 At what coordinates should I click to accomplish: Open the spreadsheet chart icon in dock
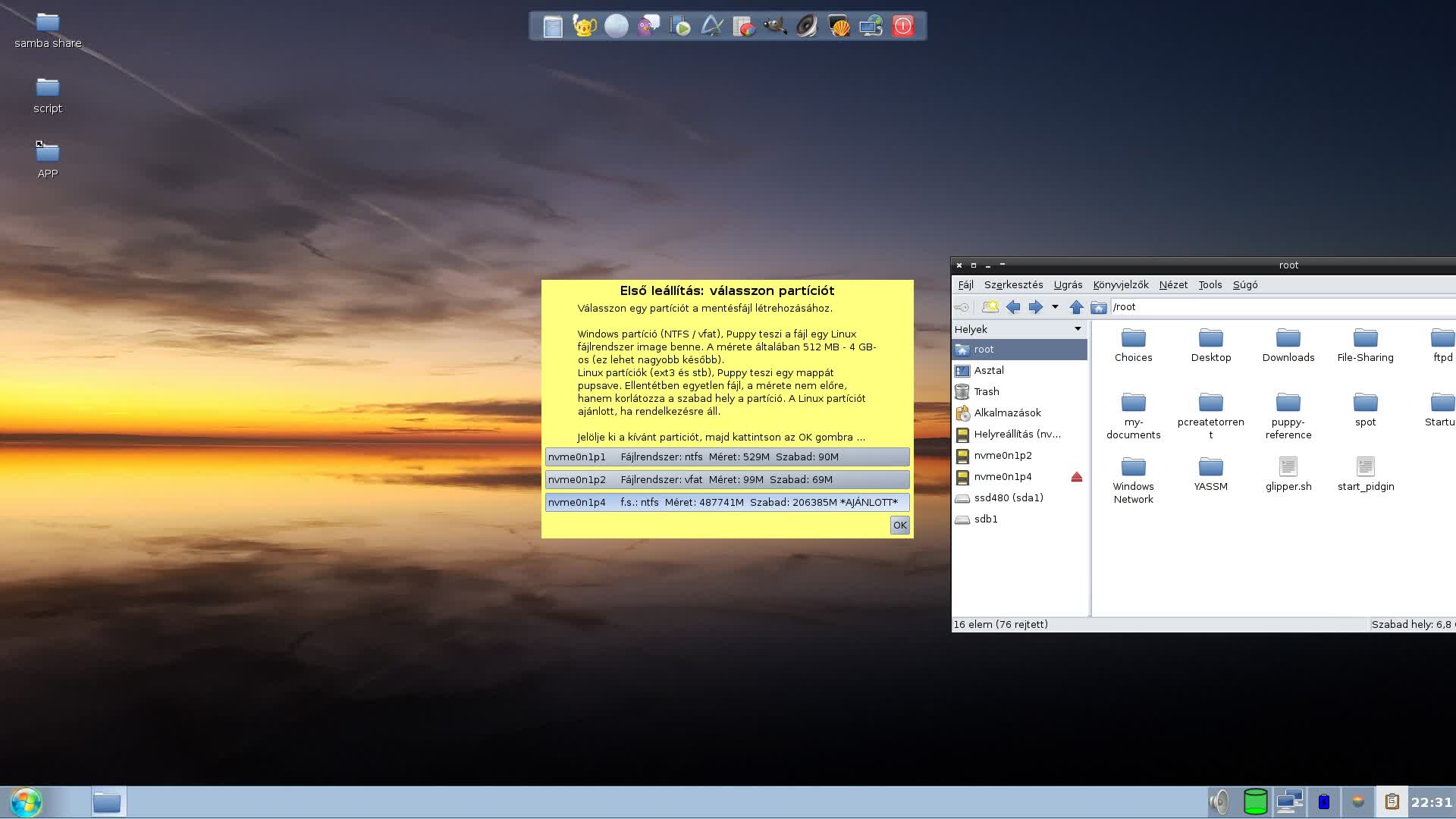click(744, 27)
